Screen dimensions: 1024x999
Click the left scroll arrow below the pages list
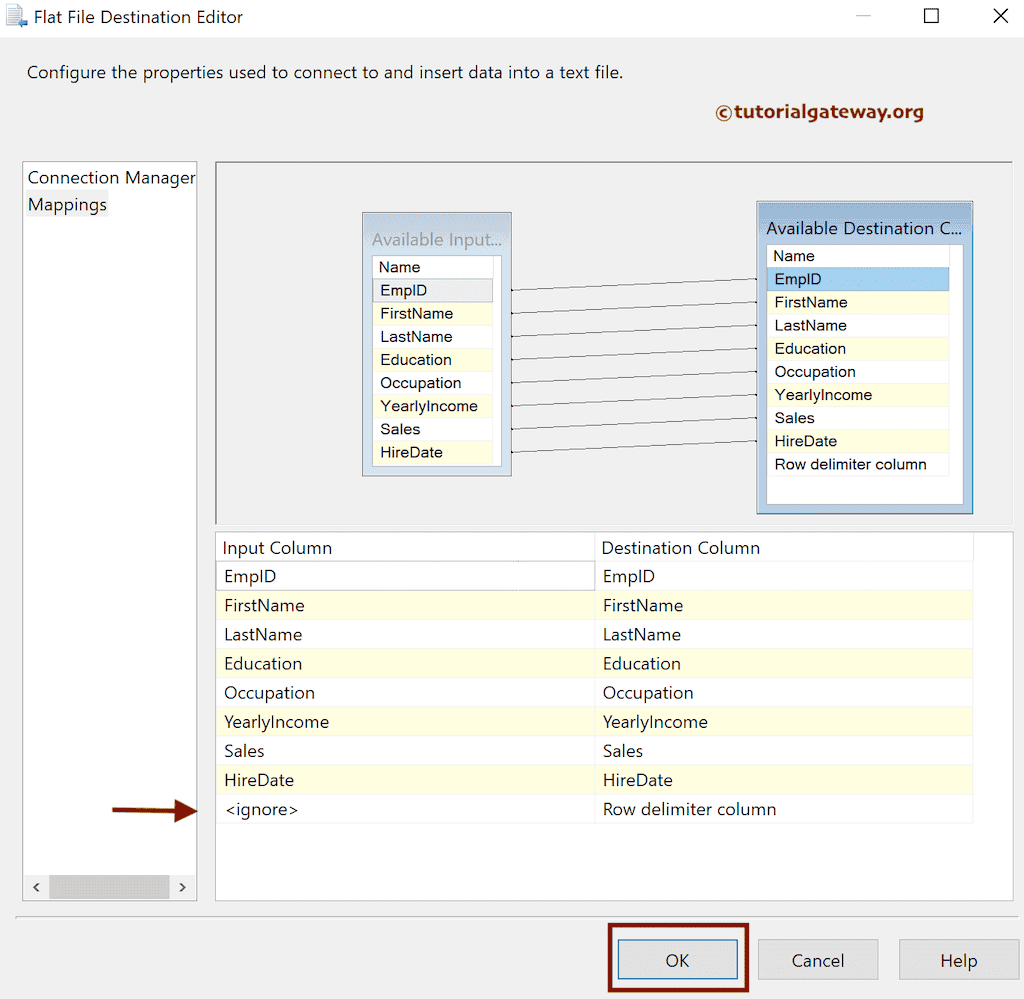point(36,887)
